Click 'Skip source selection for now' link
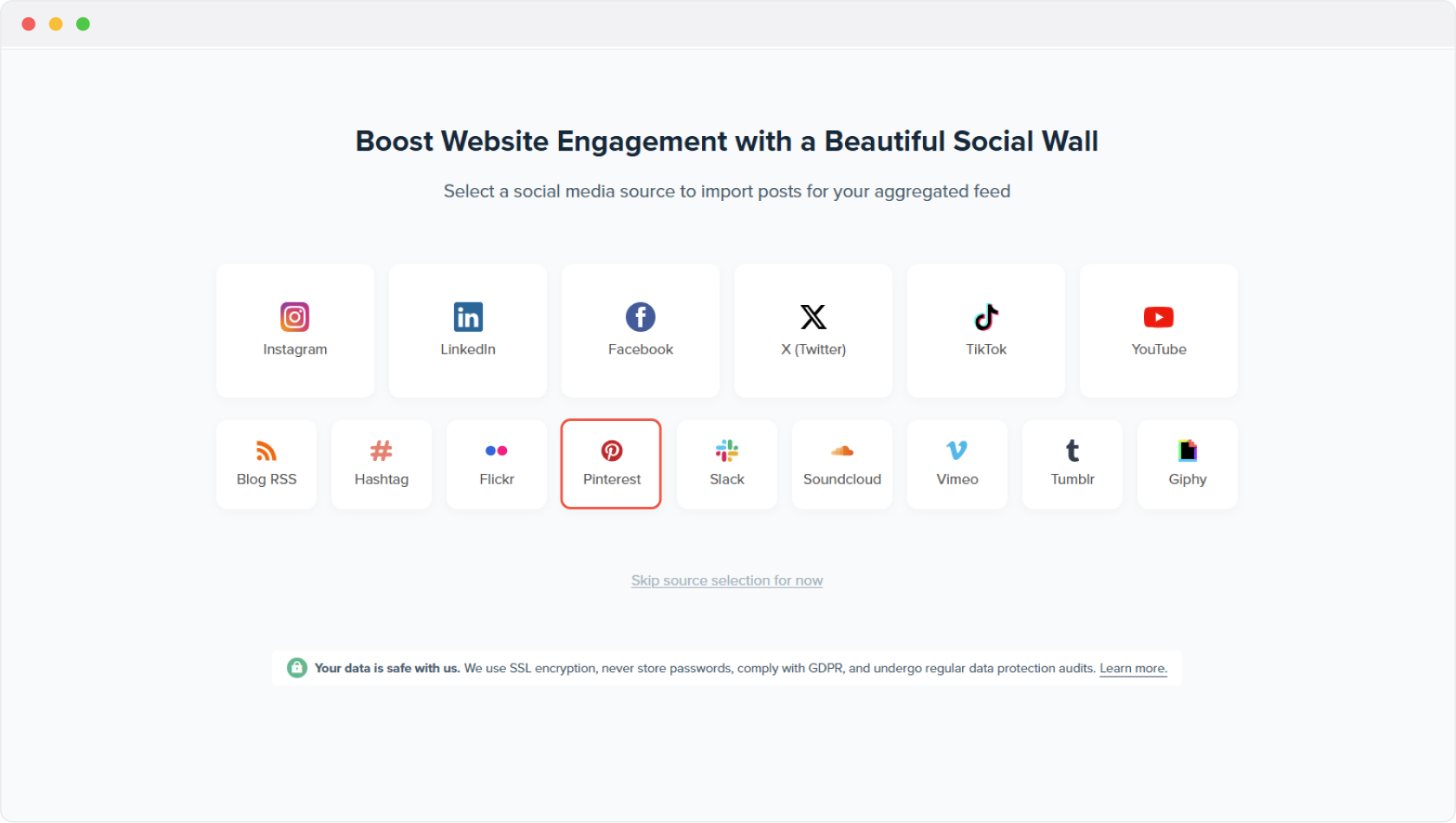1456x823 pixels. (727, 580)
